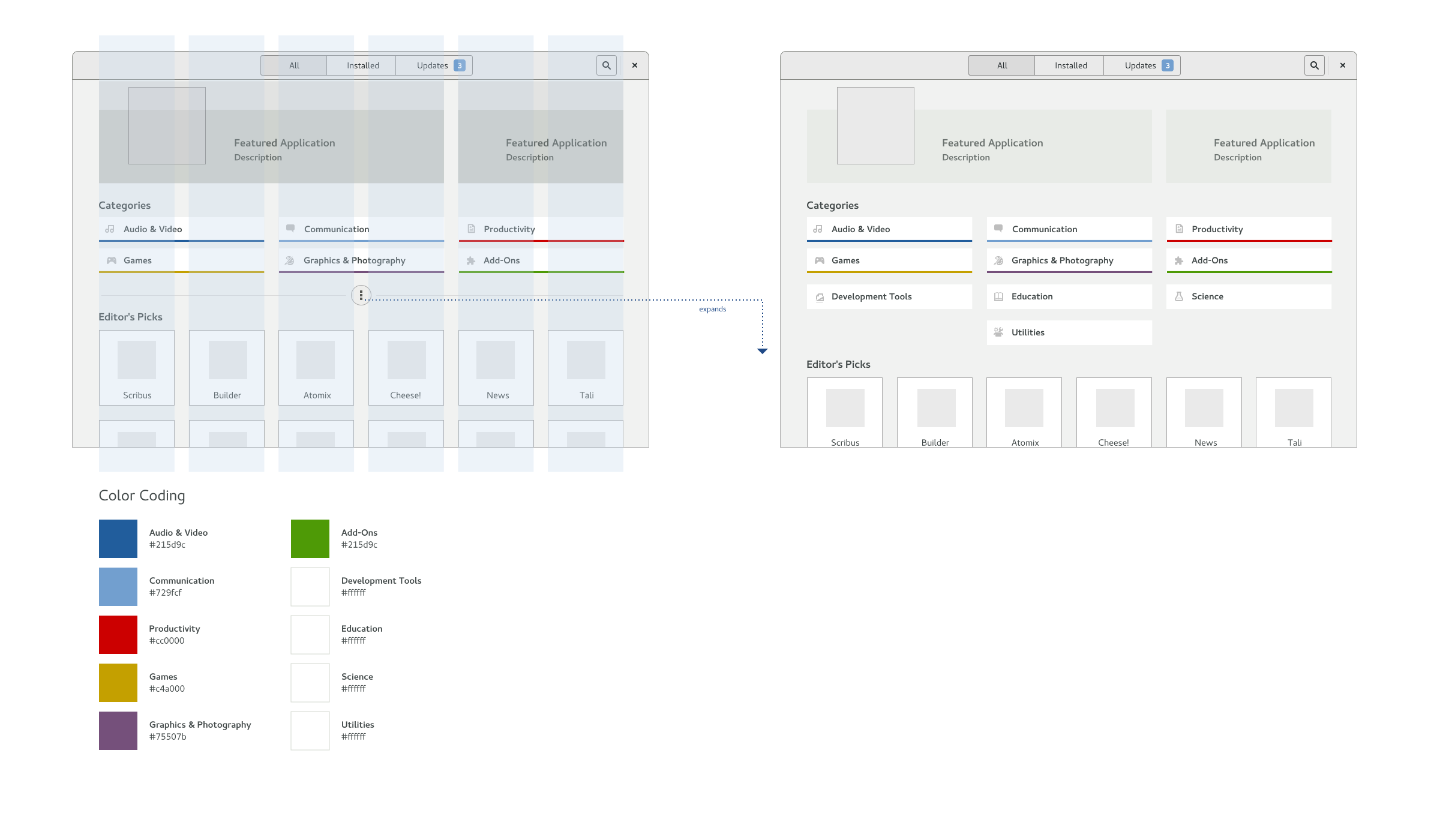Click the search icon in left window
Screen dimensions: 1440x840
[x=606, y=65]
